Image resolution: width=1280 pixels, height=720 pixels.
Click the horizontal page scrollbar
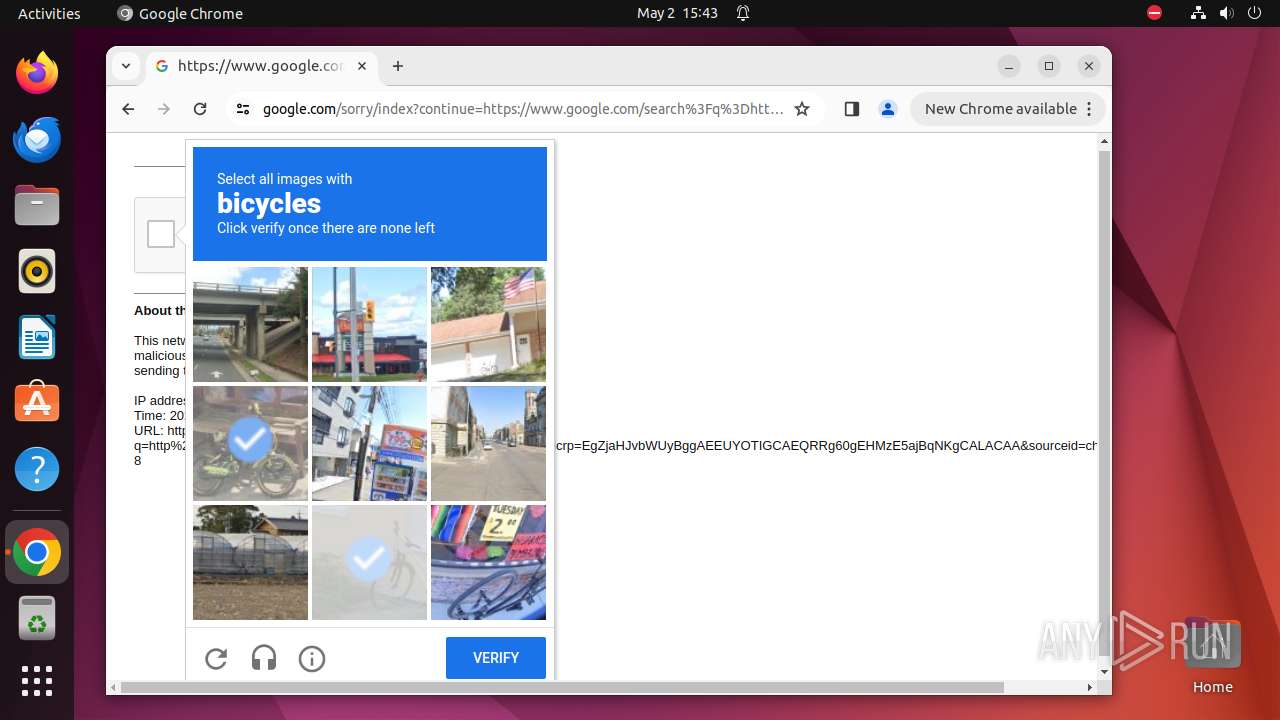[x=562, y=687]
